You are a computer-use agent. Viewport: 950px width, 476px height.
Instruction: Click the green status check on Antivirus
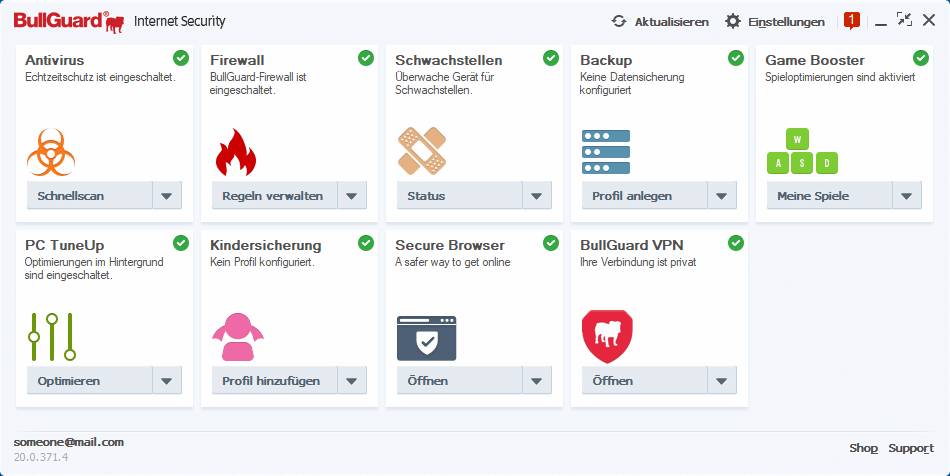pos(181,58)
